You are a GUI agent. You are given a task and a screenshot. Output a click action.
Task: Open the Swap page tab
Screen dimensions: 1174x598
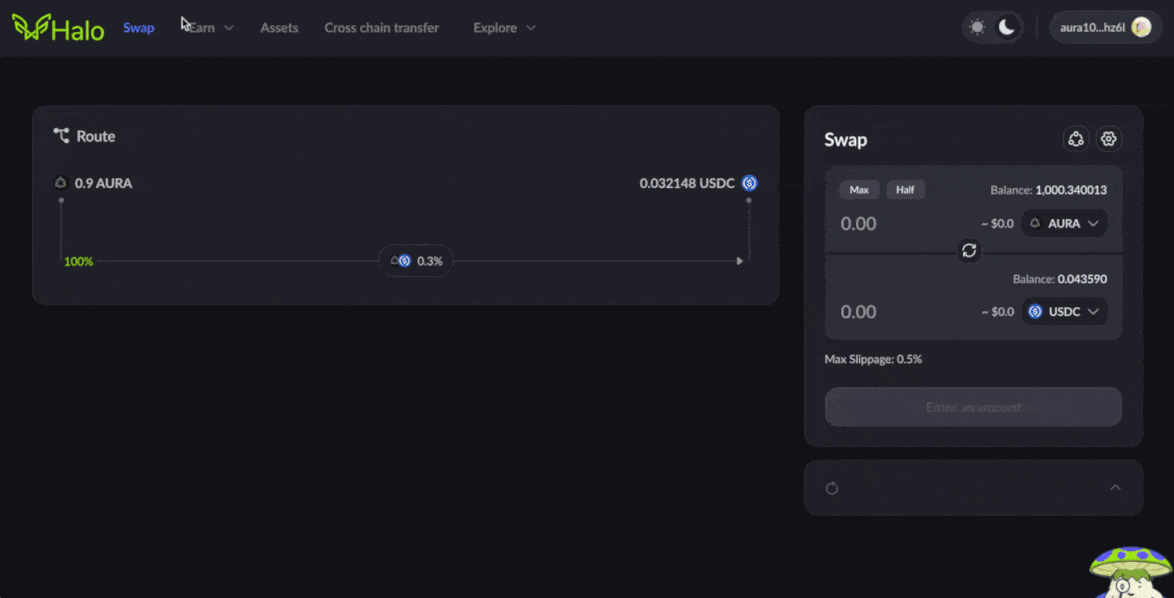(x=139, y=28)
